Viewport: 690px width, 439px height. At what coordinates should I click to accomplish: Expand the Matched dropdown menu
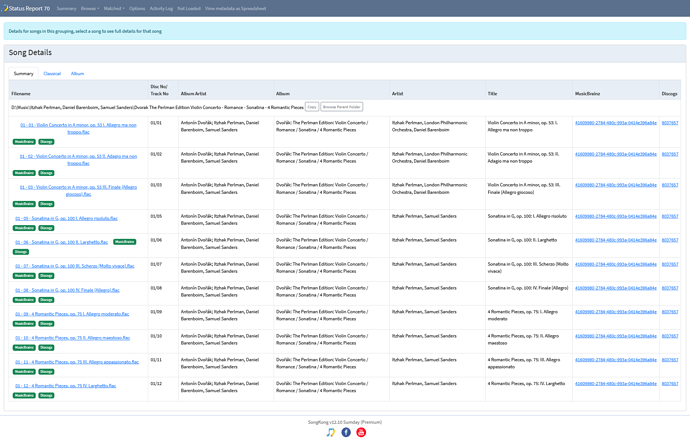coord(114,8)
